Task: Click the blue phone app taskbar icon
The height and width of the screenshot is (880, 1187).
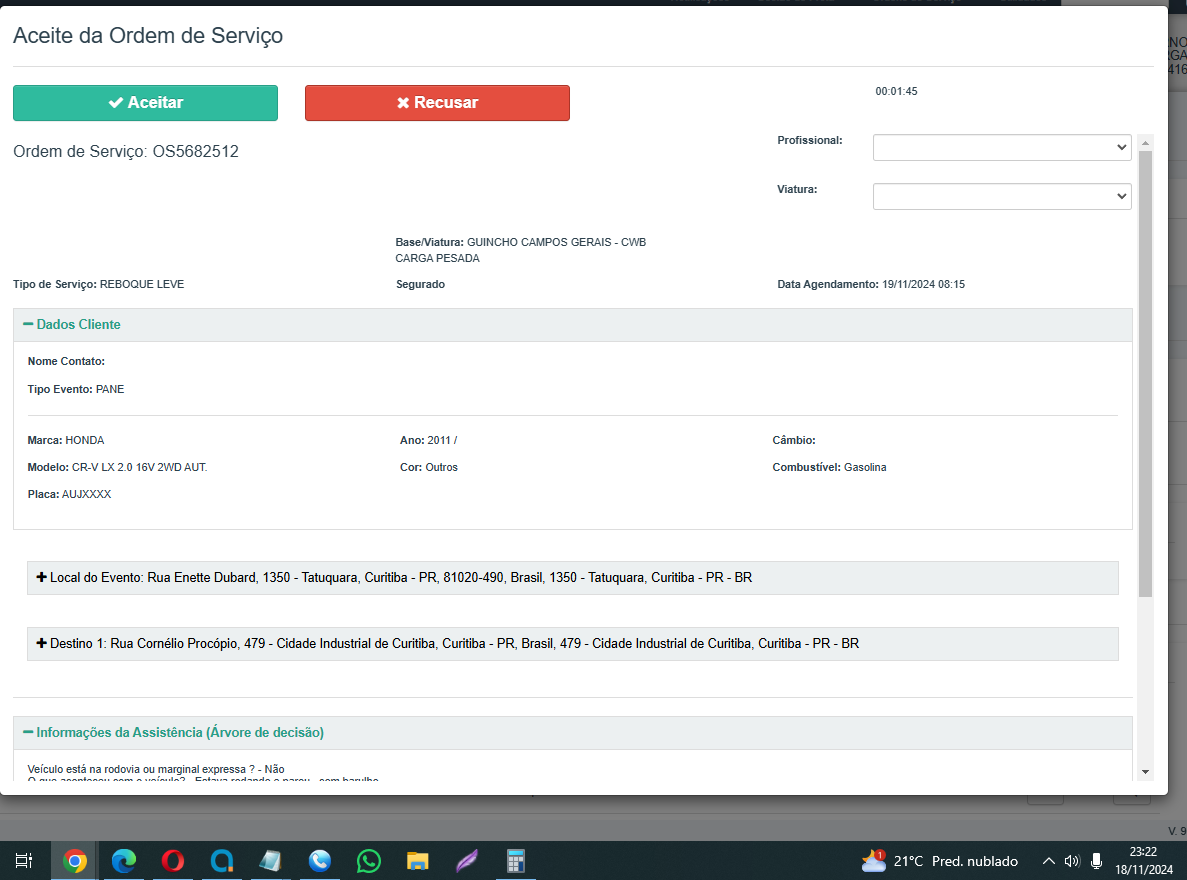Action: 320,861
